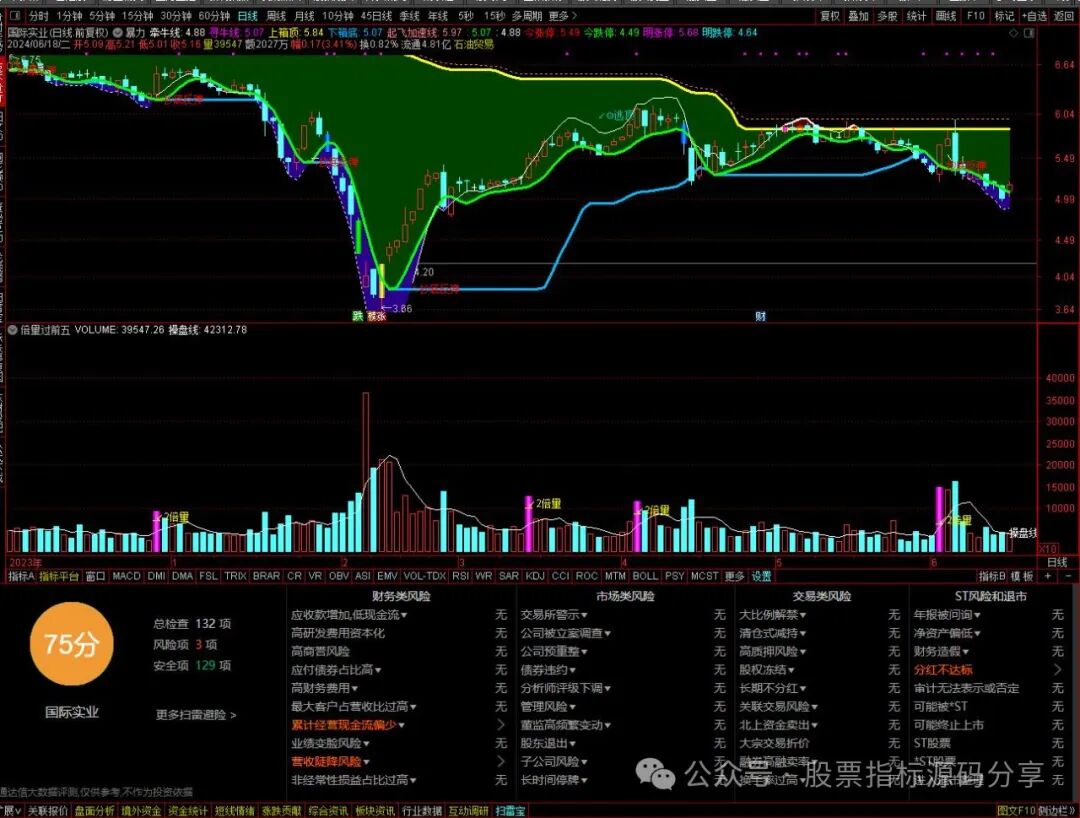Select the 多周期 multi-period view
The image size is (1080, 818).
(x=527, y=15)
